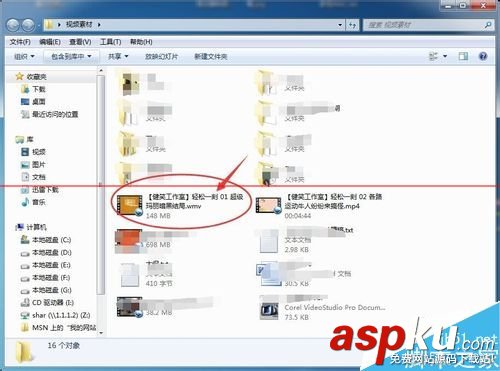This screenshot has height=371, width=500.
Task: Open the 图片 library
Action: point(33,165)
